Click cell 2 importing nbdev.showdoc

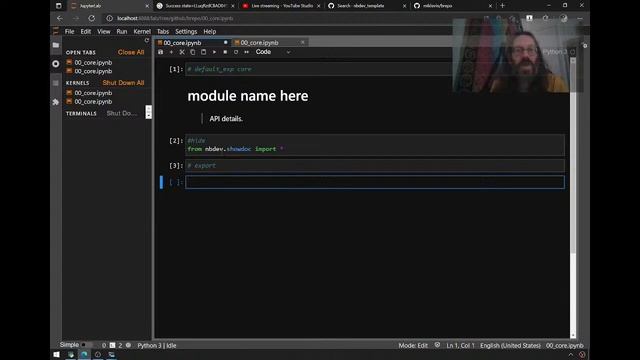click(x=375, y=145)
